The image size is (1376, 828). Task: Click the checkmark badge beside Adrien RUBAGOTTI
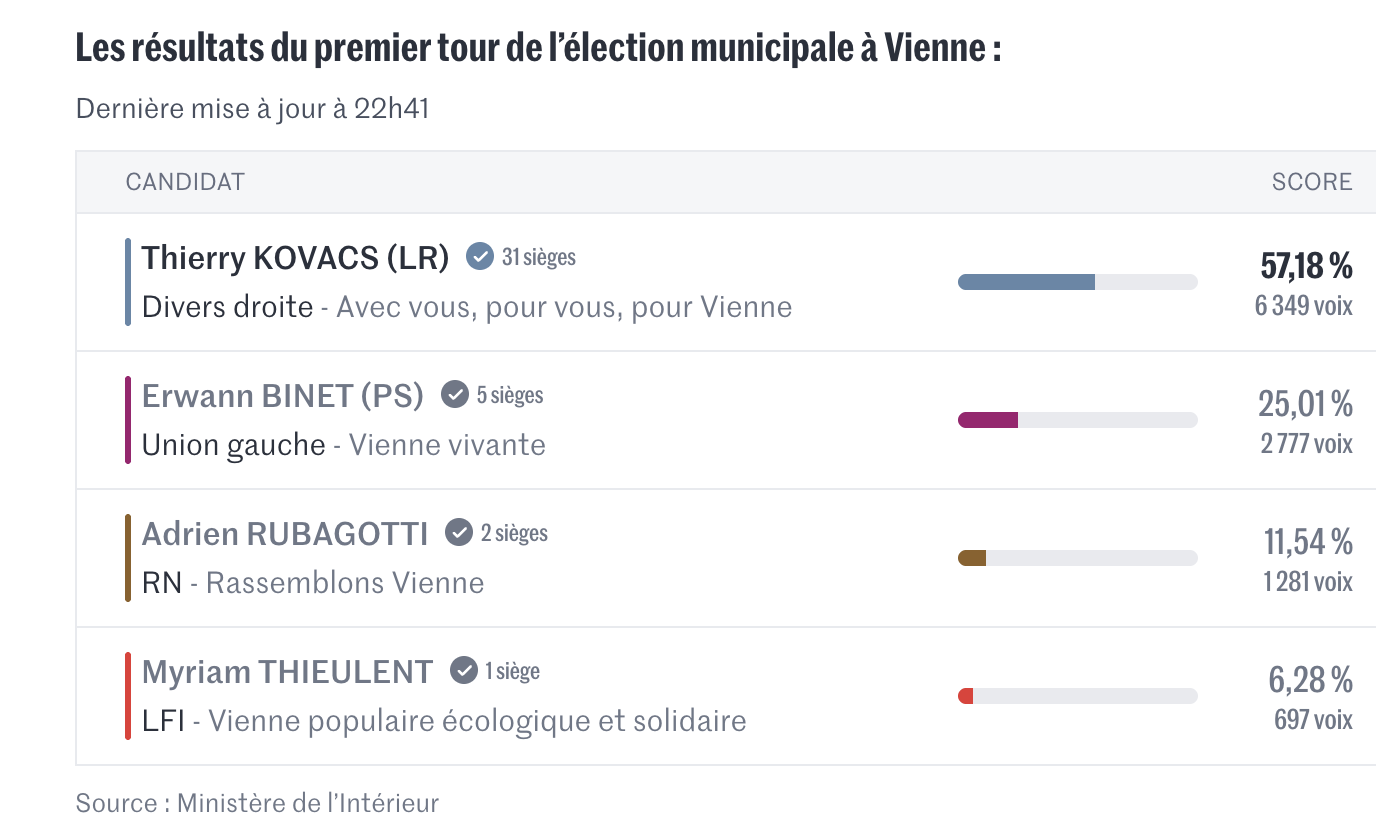(x=459, y=533)
